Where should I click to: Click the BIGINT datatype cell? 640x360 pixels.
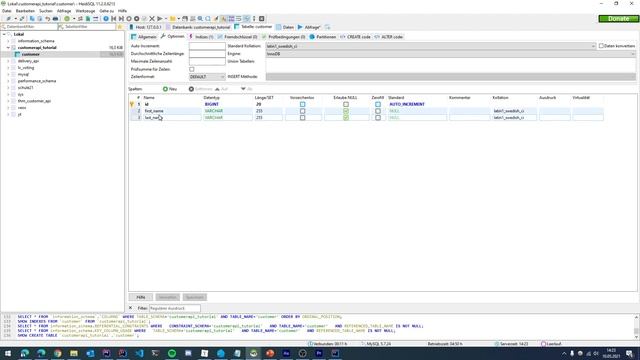click(x=227, y=104)
